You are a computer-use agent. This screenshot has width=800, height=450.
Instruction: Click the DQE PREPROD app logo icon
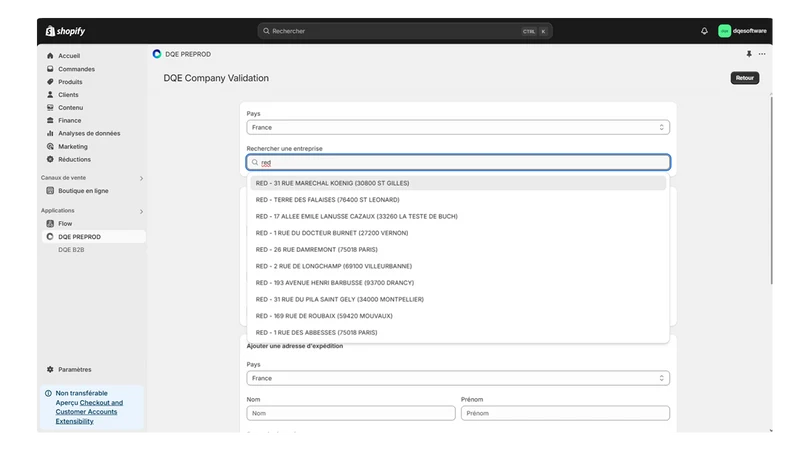pyautogui.click(x=157, y=54)
